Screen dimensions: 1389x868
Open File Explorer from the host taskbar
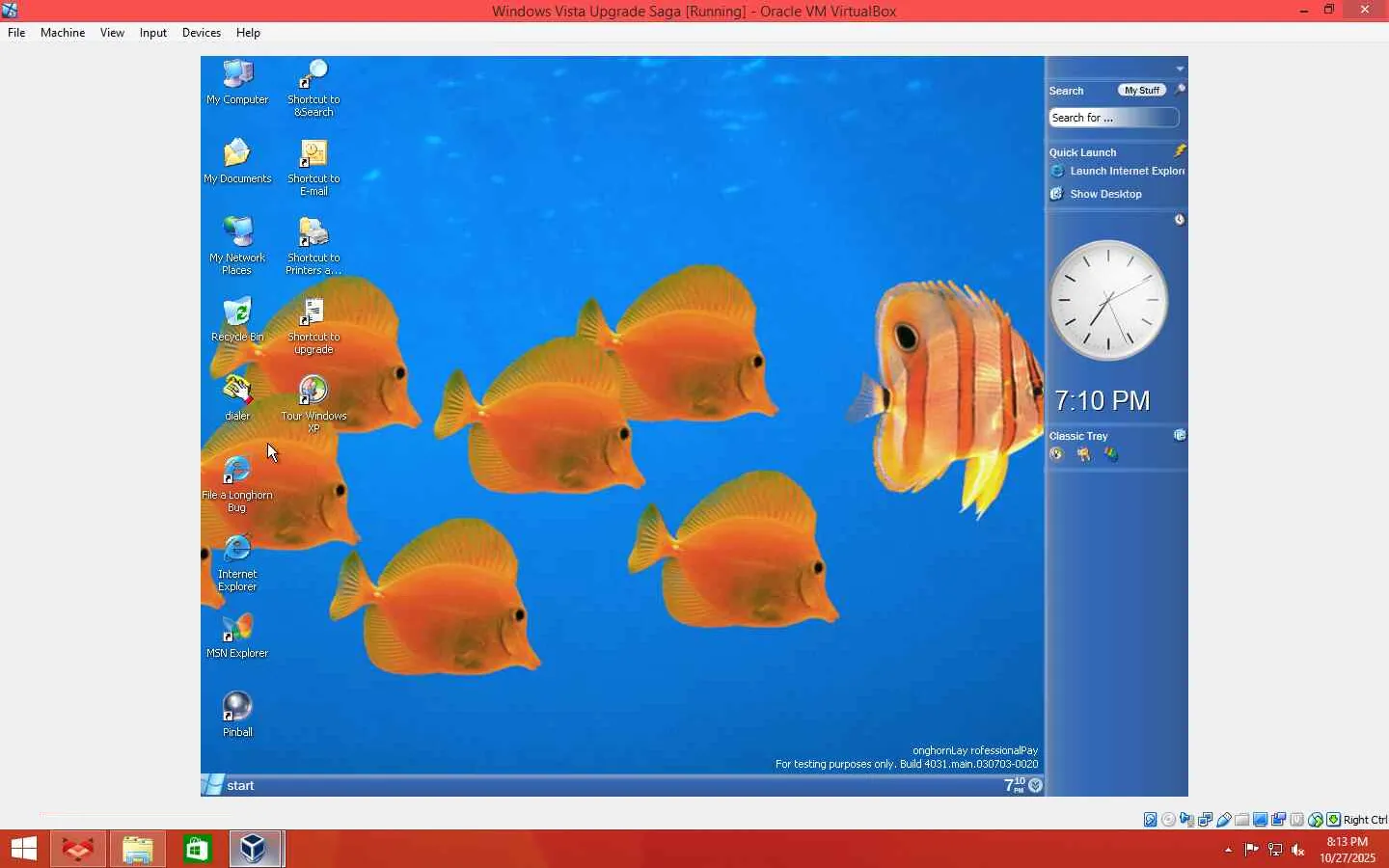coord(138,849)
